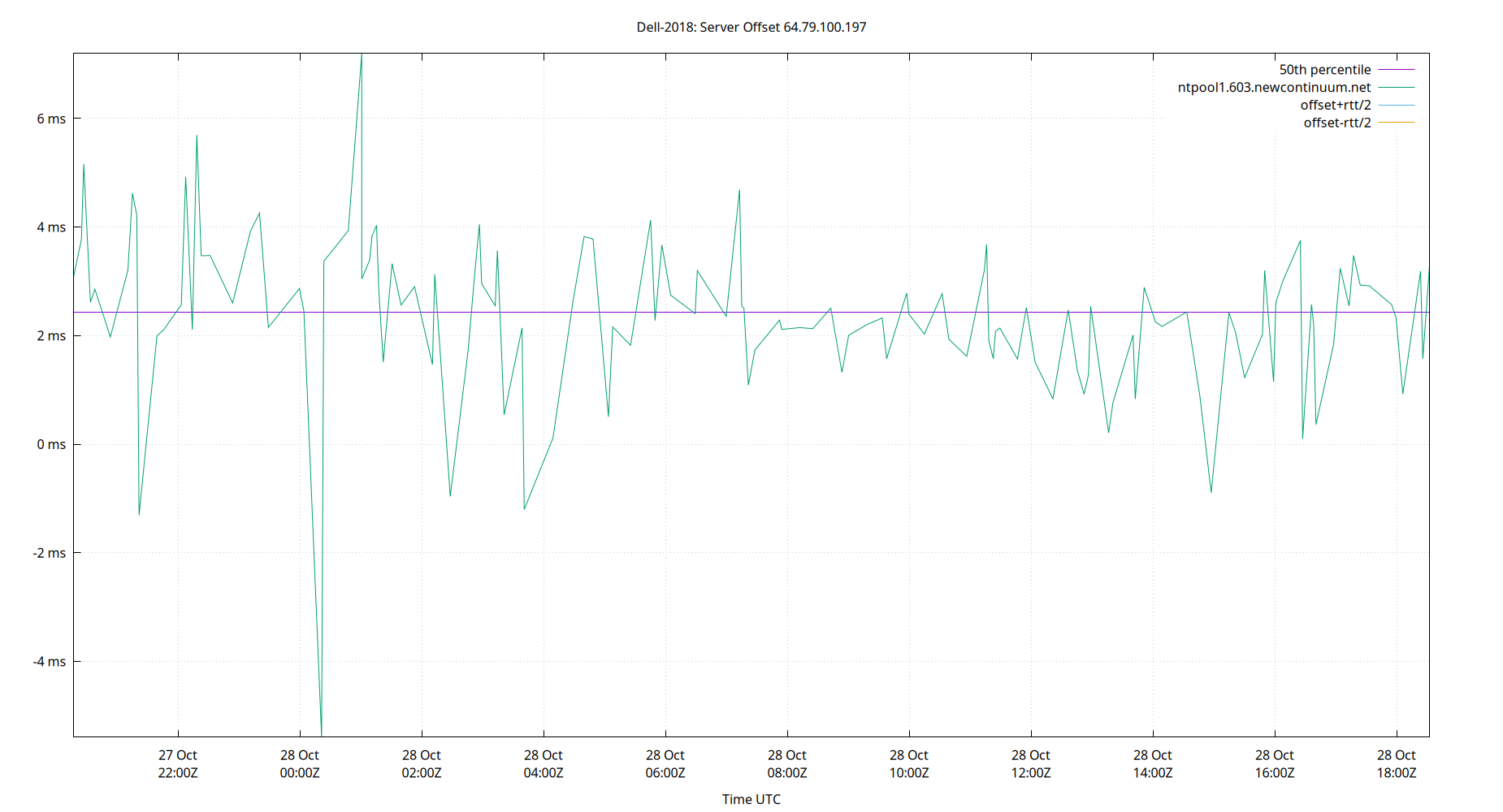Open the 6 ms y-axis tick label
Screen dimensions: 1503x812
tap(51, 118)
